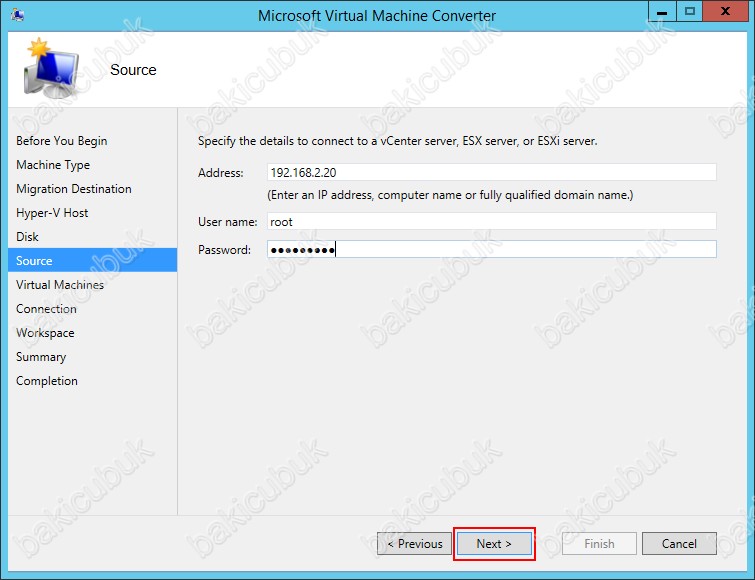Maximize the Virtual Machine Converter window
This screenshot has height=580, width=755.
(x=690, y=11)
